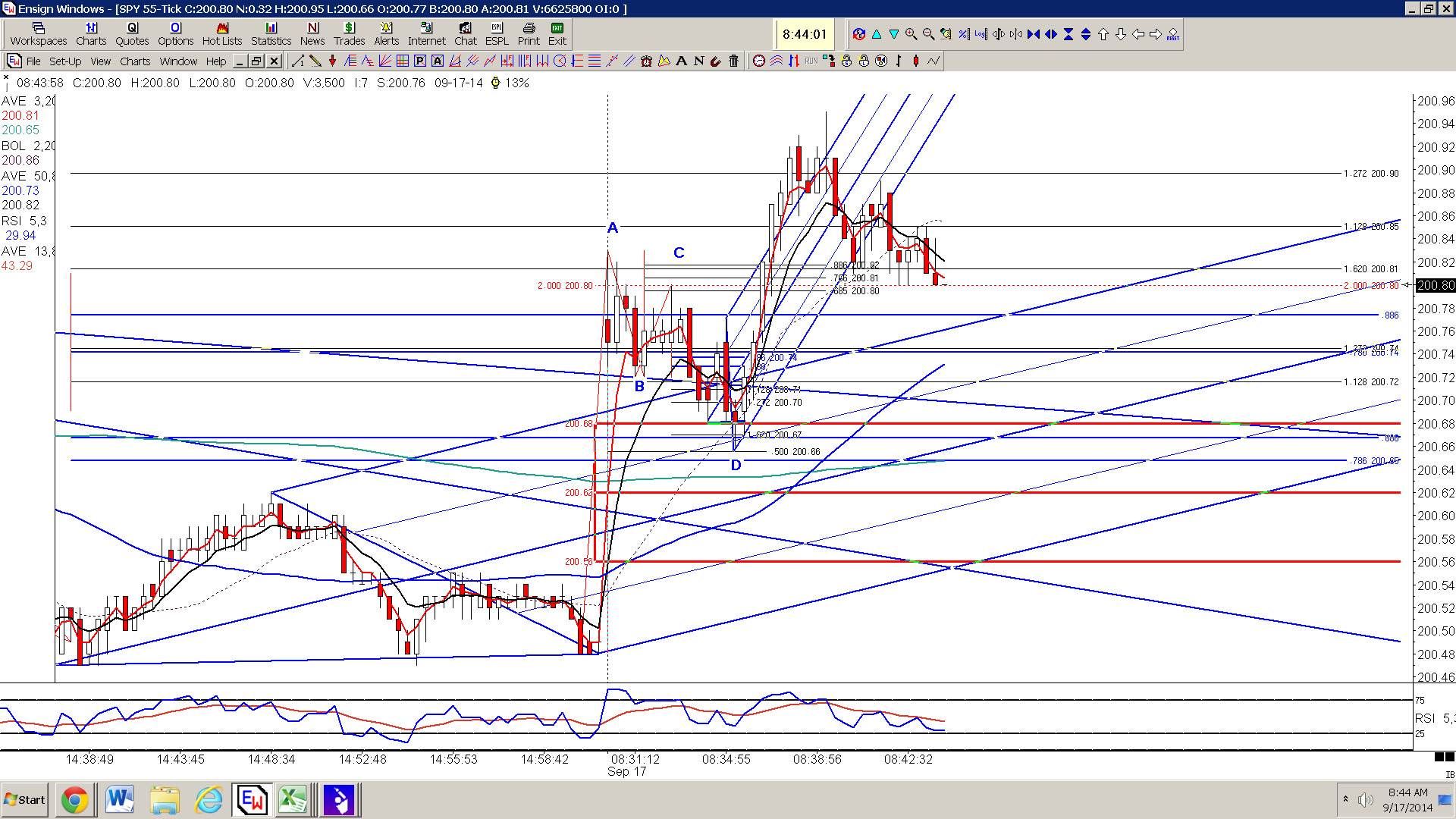Click the alarm clock draw tool
Screen dimensions: 1456x819
tap(646, 61)
